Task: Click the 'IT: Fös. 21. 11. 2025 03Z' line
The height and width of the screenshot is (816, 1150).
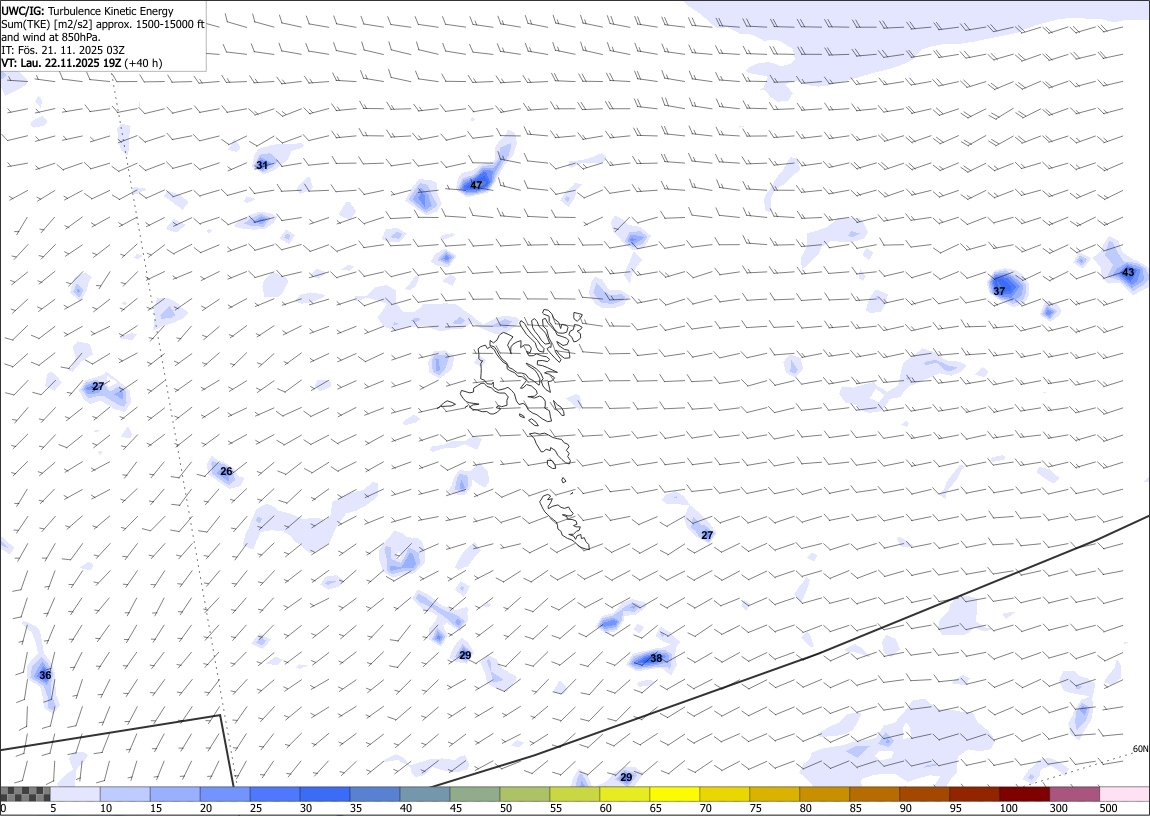Action: point(63,50)
